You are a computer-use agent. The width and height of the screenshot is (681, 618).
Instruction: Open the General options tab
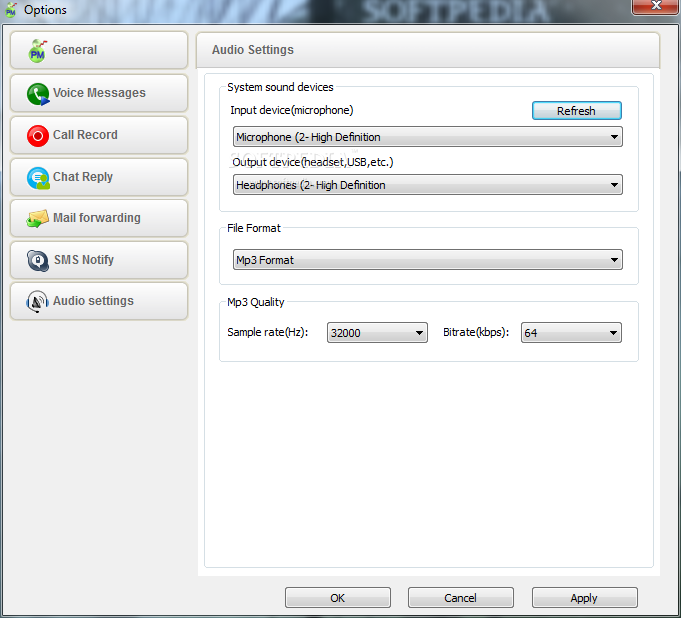pos(99,50)
